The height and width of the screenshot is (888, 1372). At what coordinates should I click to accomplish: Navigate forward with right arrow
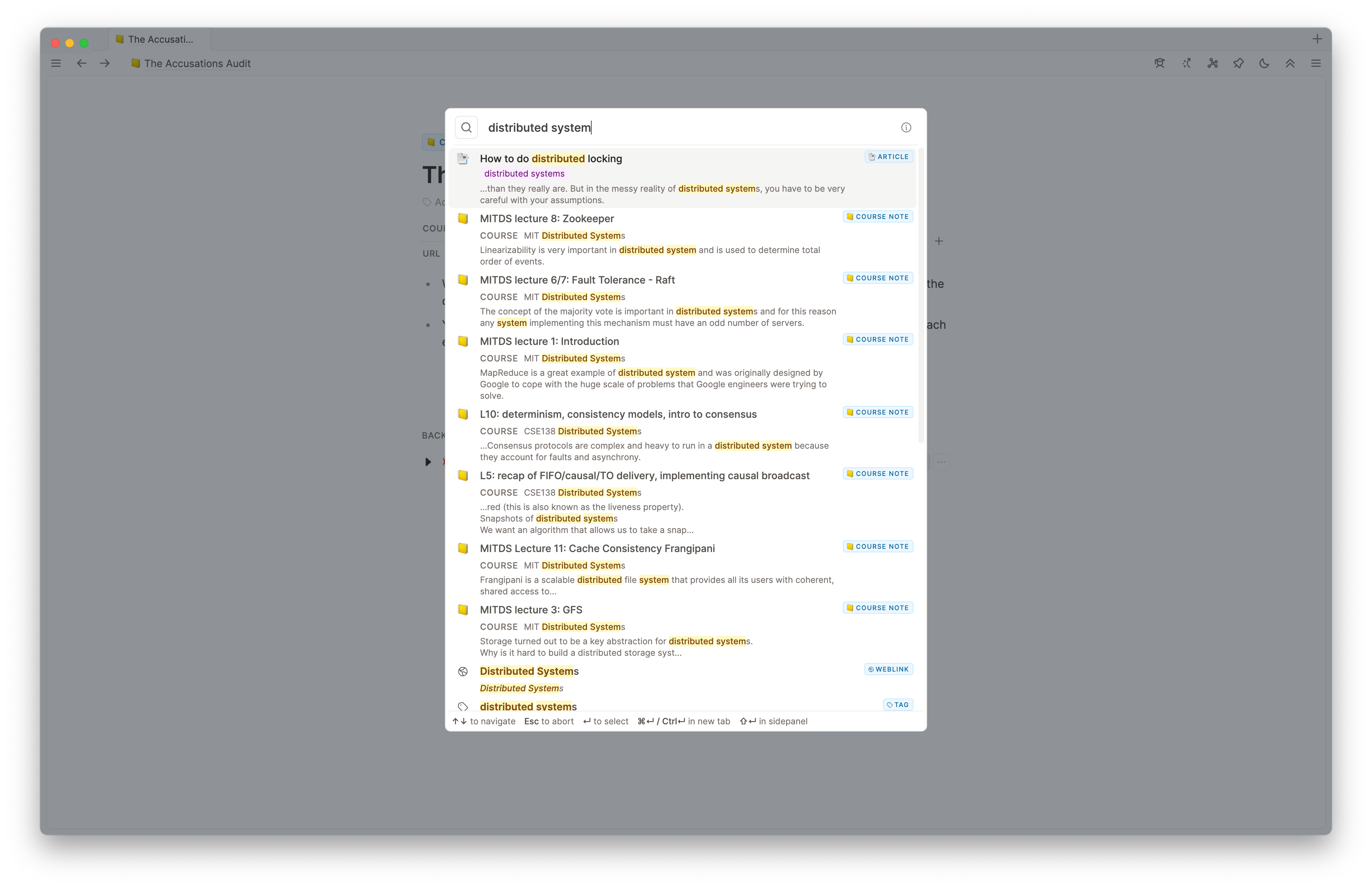105,64
